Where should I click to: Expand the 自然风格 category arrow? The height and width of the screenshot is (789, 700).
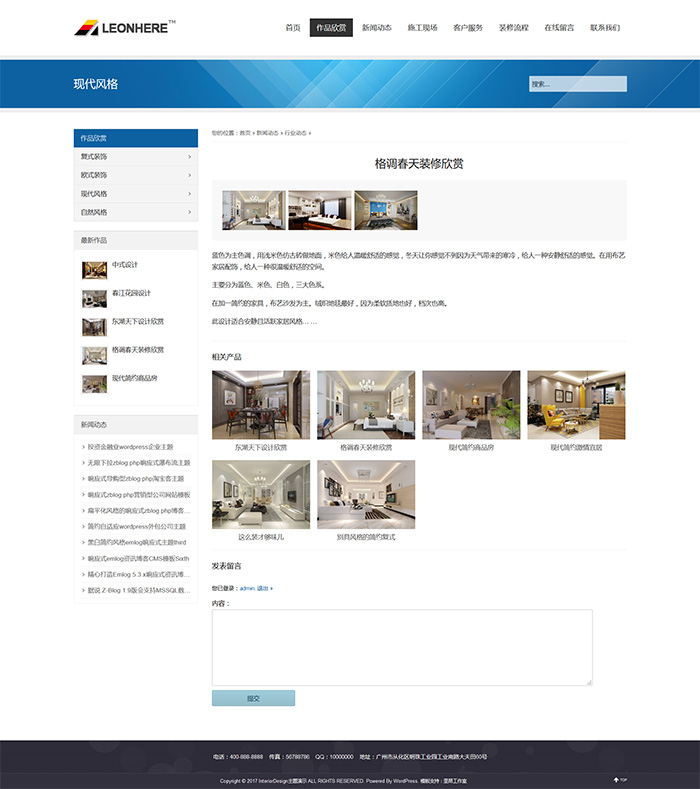(x=189, y=212)
